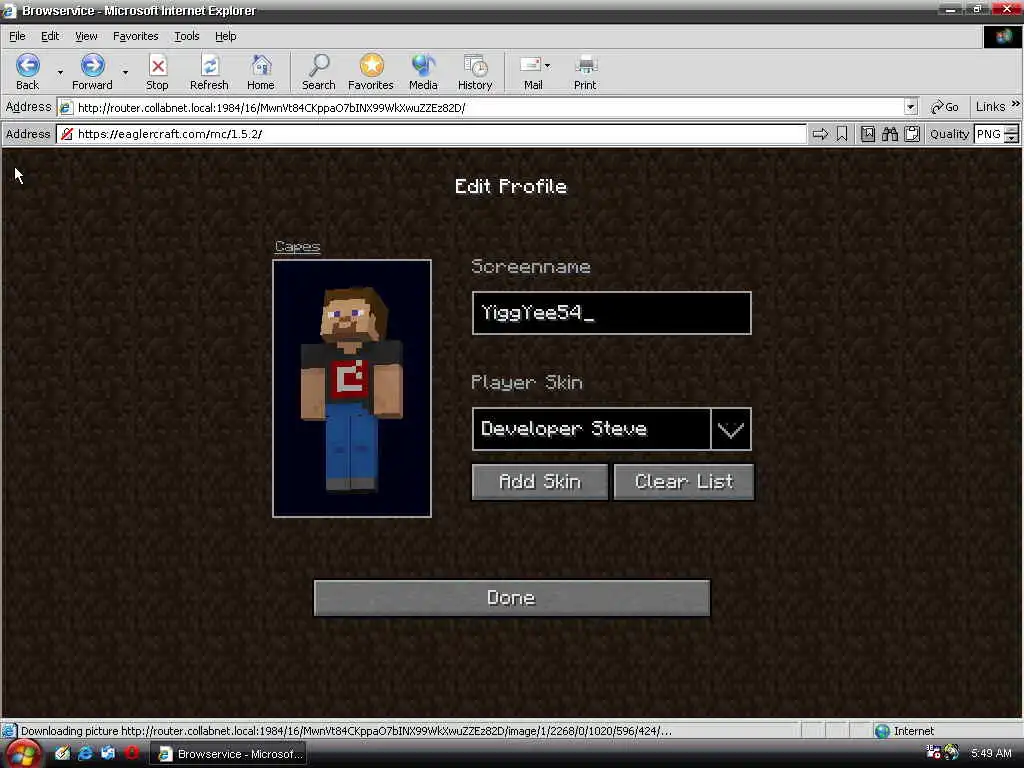1024x768 pixels.
Task: Focus the Screenname text field
Action: (612, 313)
